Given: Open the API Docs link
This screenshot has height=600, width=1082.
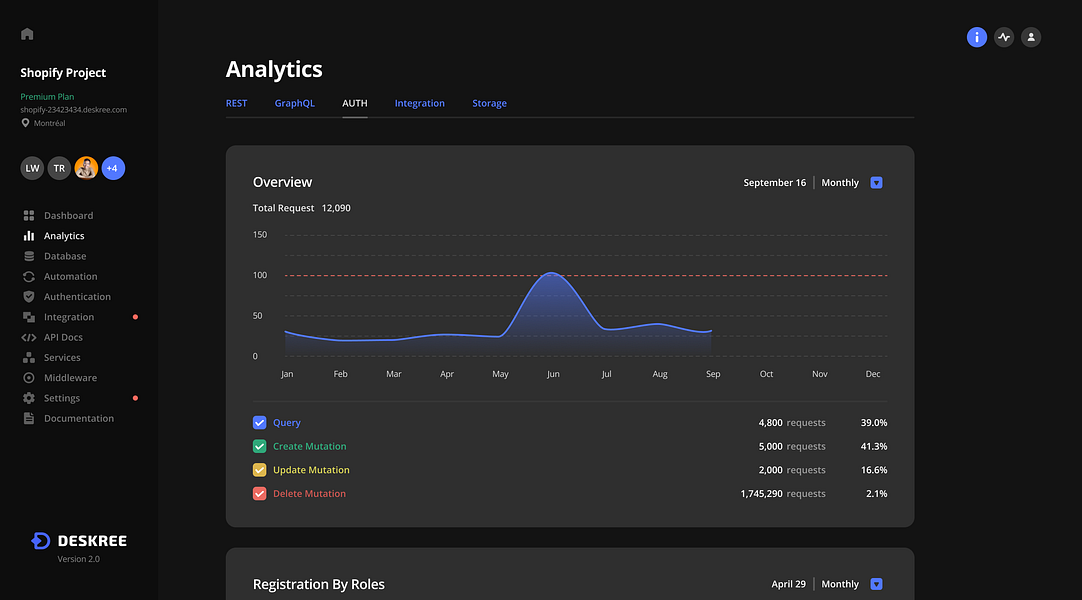Looking at the screenshot, I should tap(63, 337).
